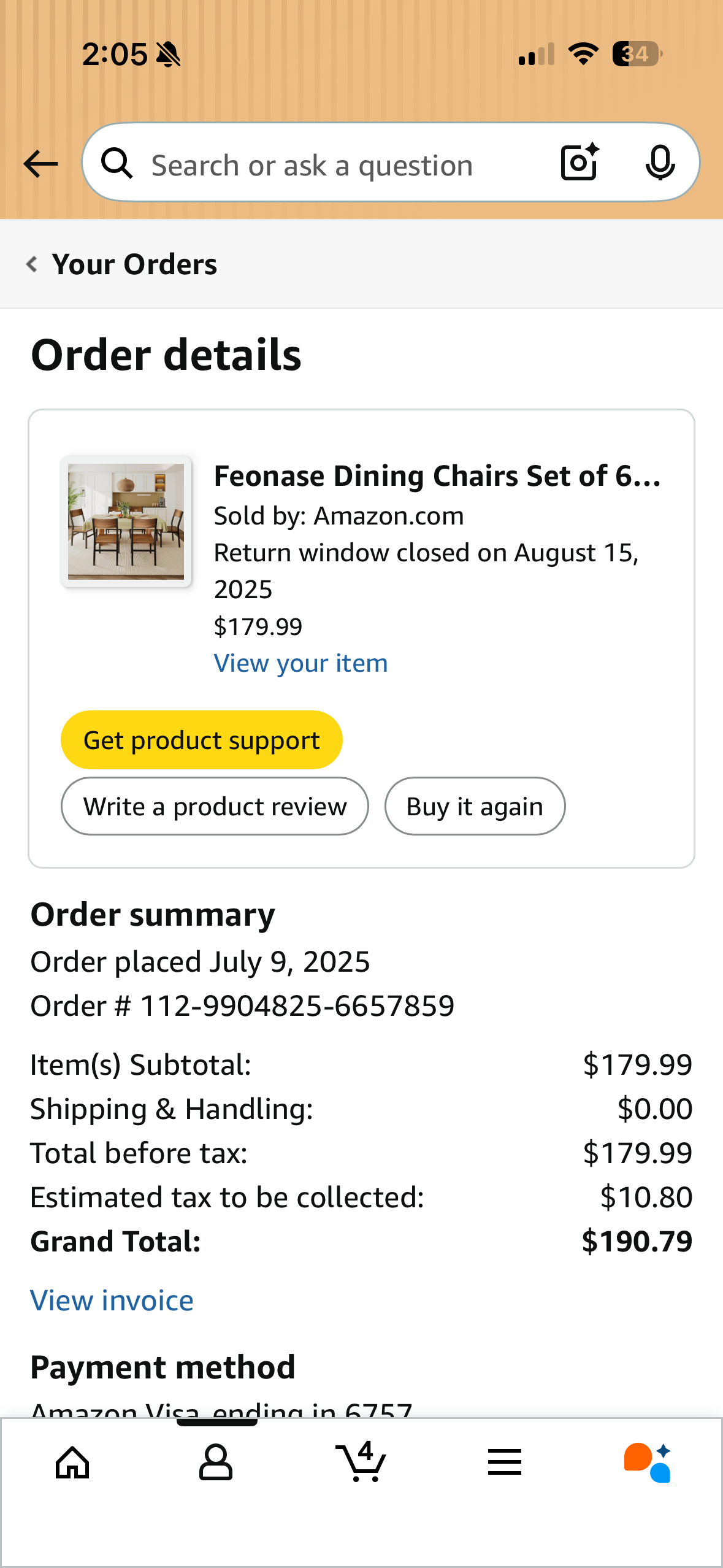Launch the Rufus AI assistant icon
The width and height of the screenshot is (723, 1568).
click(648, 1462)
